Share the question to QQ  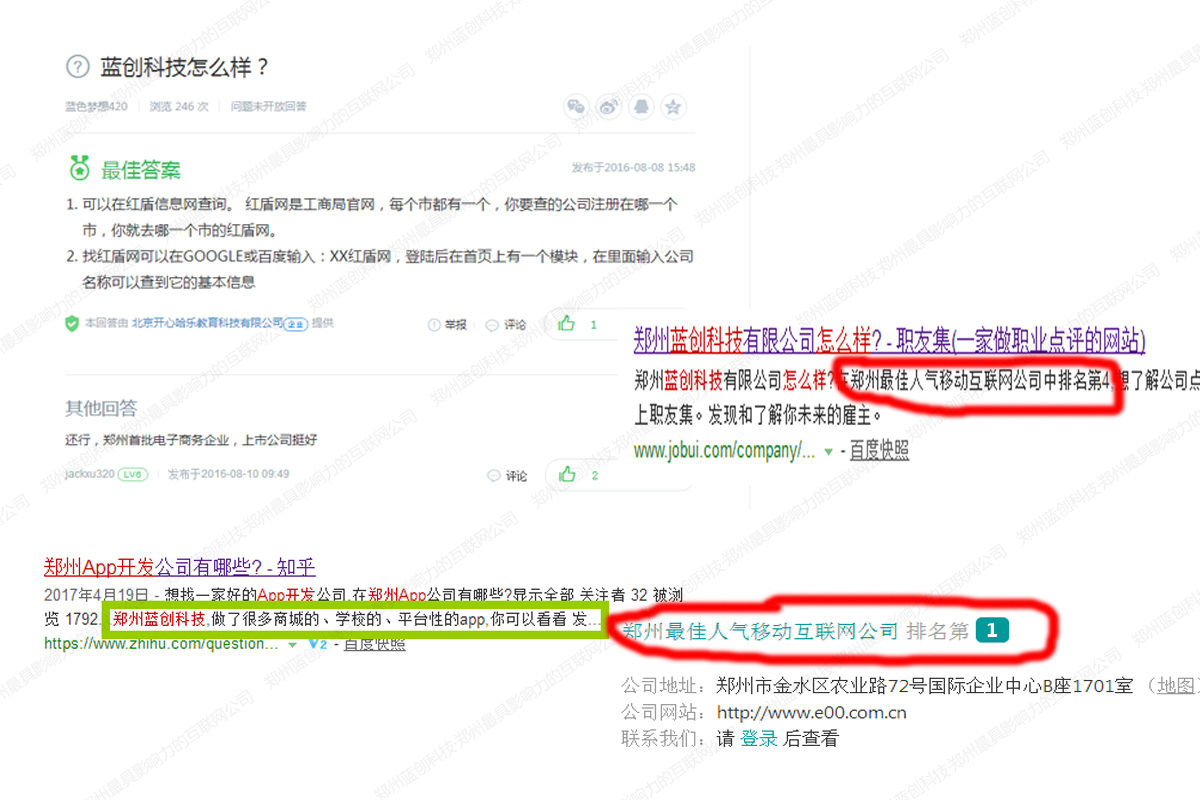(x=641, y=106)
